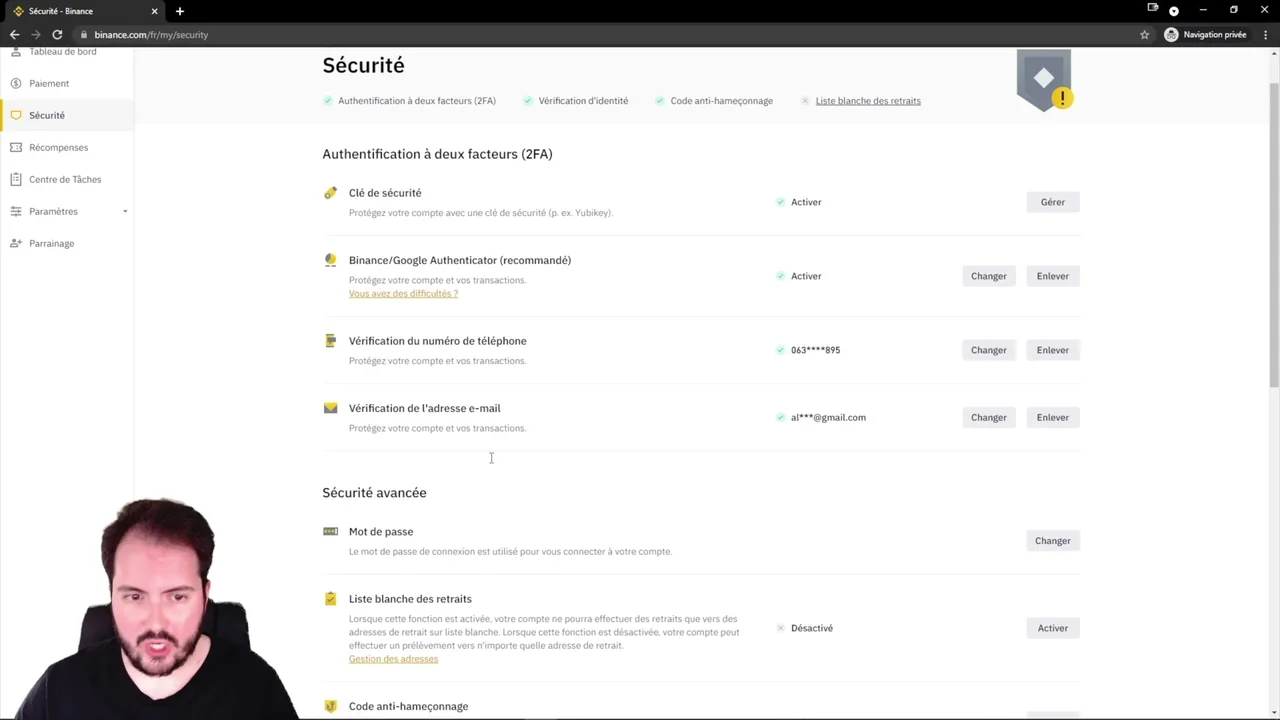Click the Navigation privée profile button
Viewport: 1280px width, 720px height.
1205,34
